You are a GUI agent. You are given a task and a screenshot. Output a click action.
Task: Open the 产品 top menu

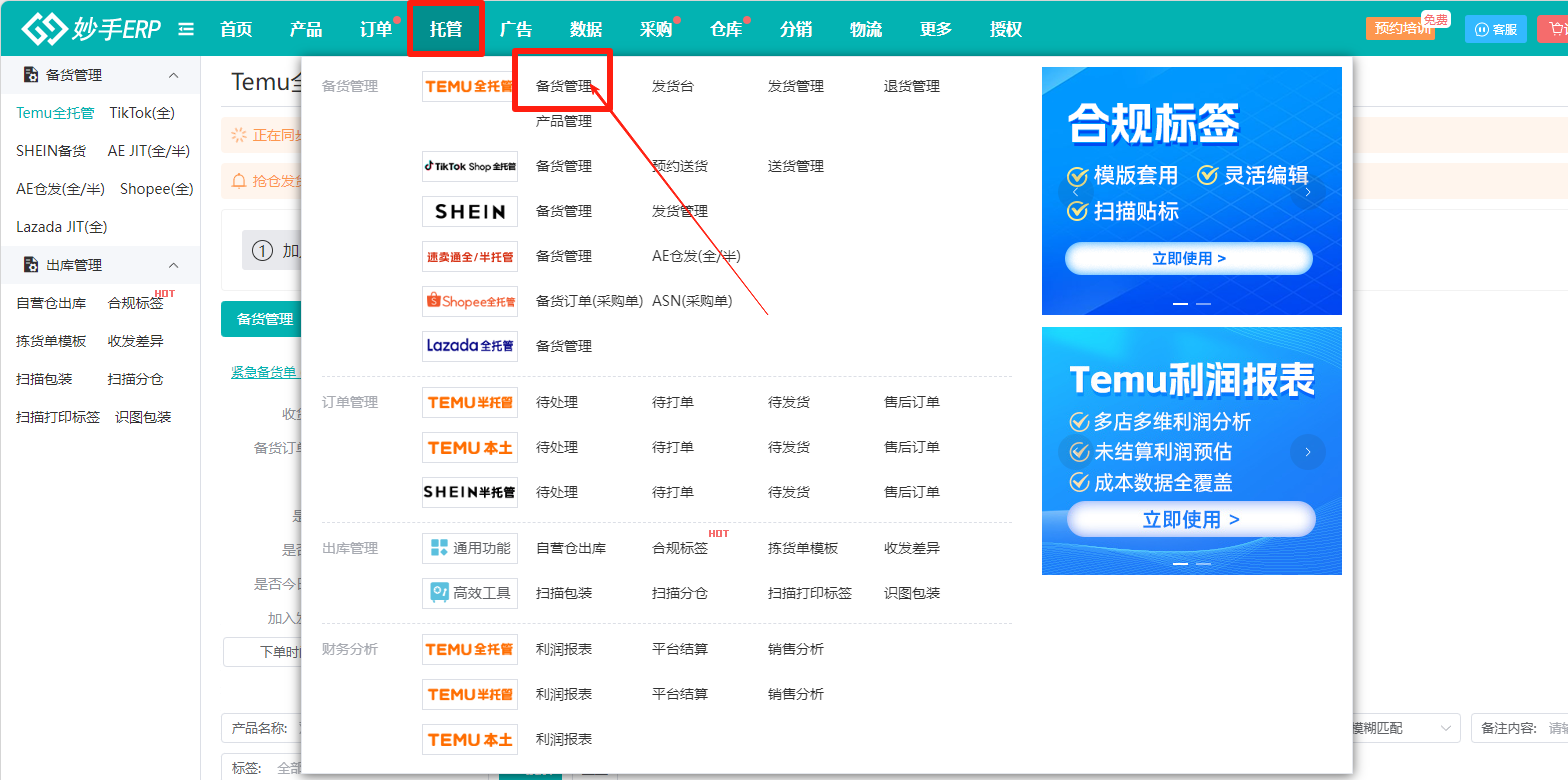[x=306, y=29]
